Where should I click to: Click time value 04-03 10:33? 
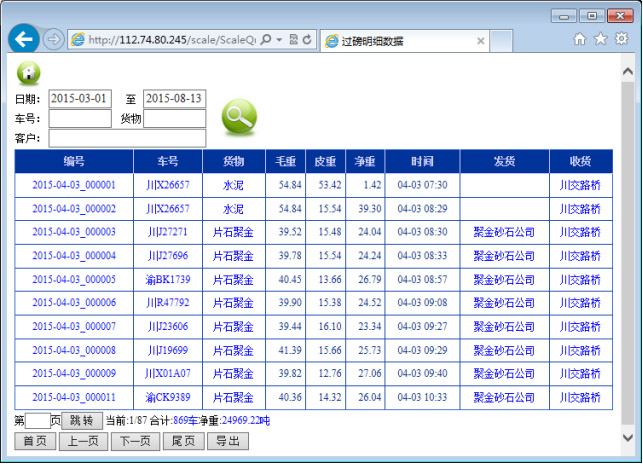point(422,397)
